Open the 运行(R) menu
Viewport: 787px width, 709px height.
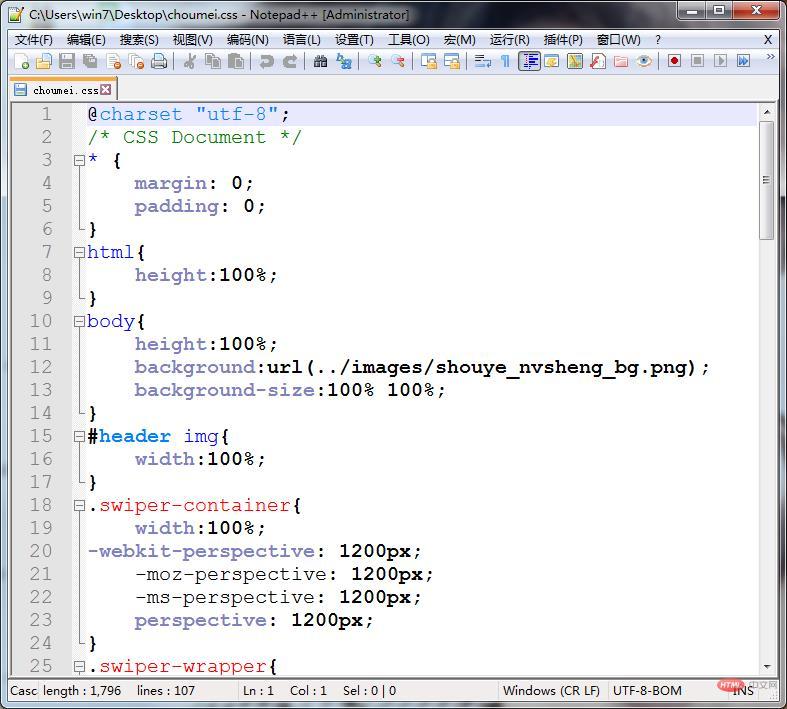click(x=510, y=40)
